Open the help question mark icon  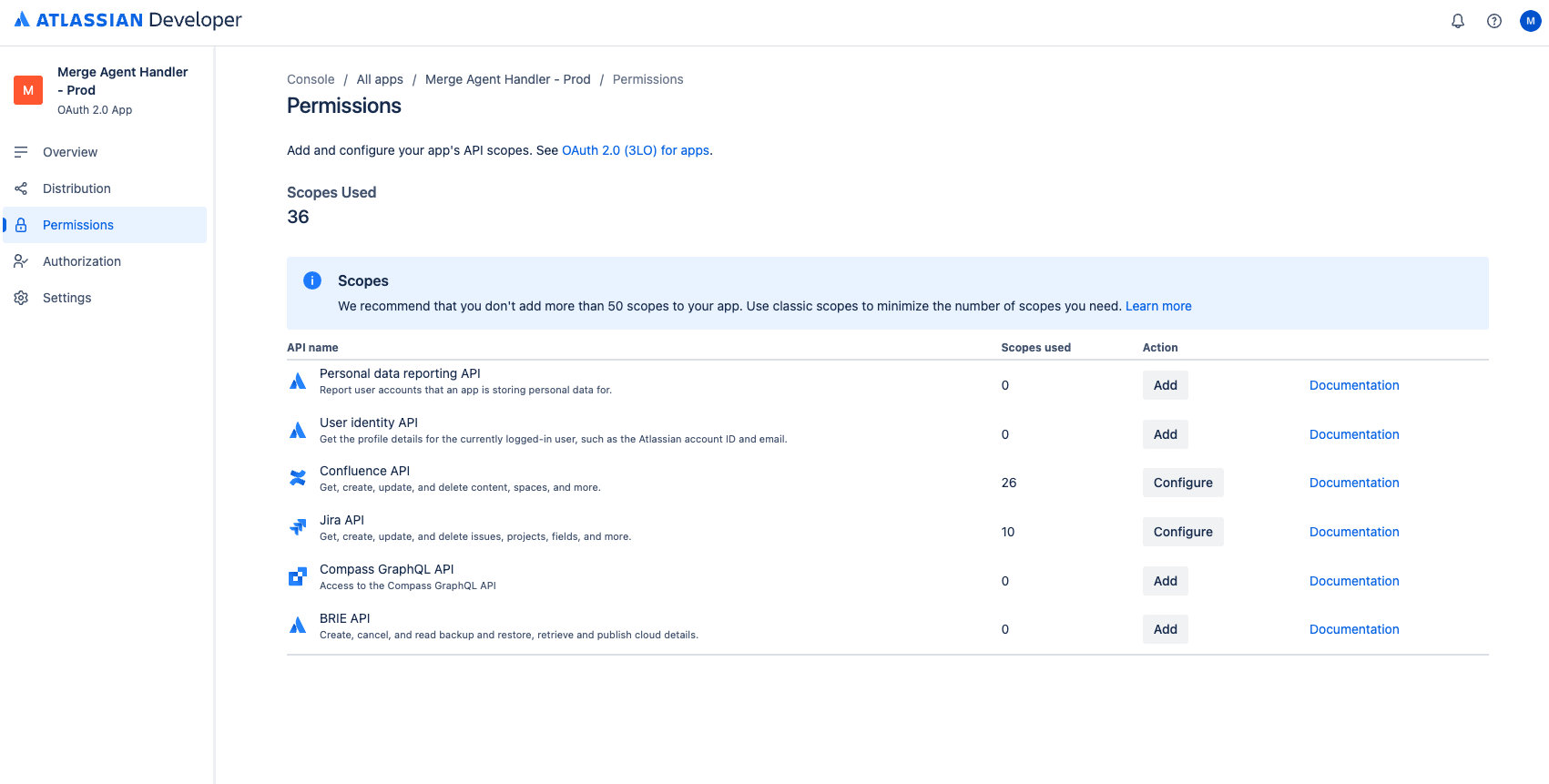point(1494,21)
